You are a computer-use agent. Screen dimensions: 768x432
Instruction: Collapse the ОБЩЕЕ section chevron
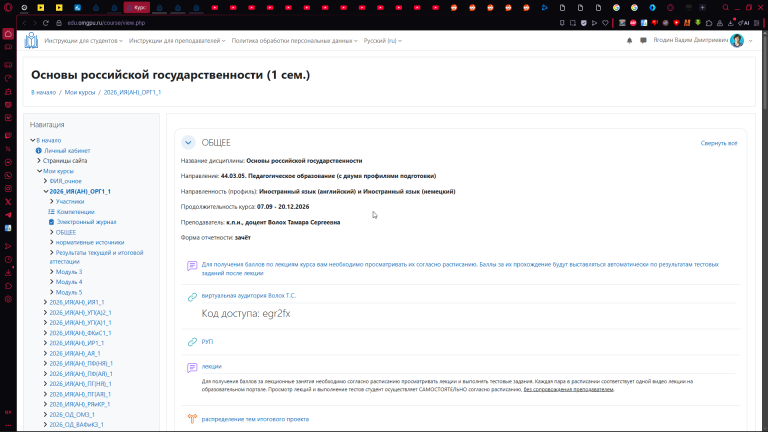click(188, 143)
